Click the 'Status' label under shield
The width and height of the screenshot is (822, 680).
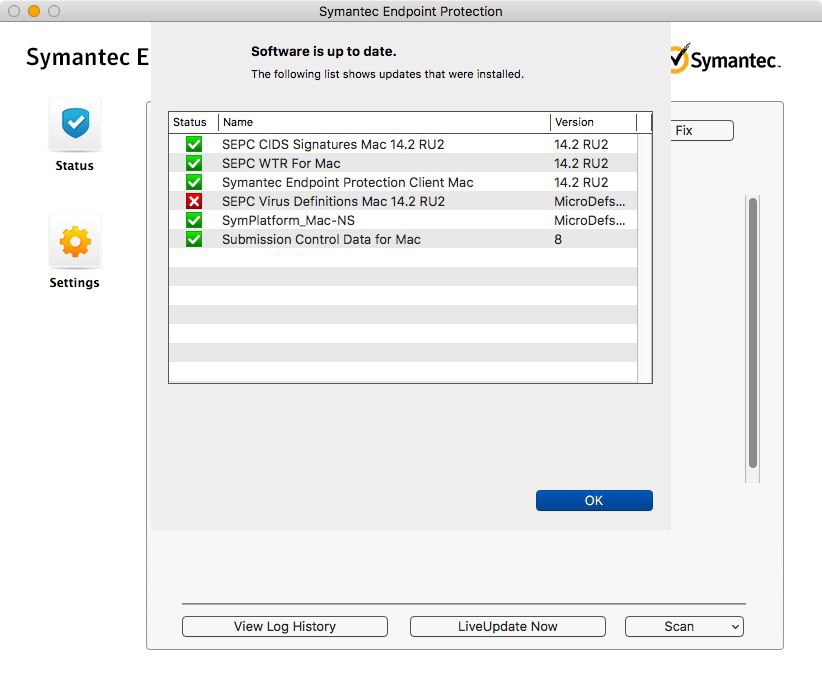[x=74, y=166]
